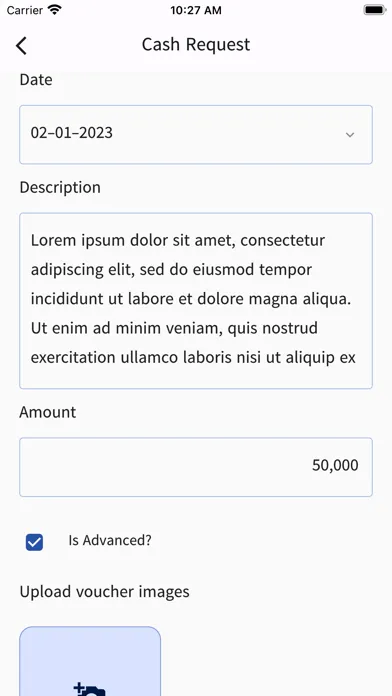
Task: Tap the Cash Request page title
Action: click(x=196, y=45)
